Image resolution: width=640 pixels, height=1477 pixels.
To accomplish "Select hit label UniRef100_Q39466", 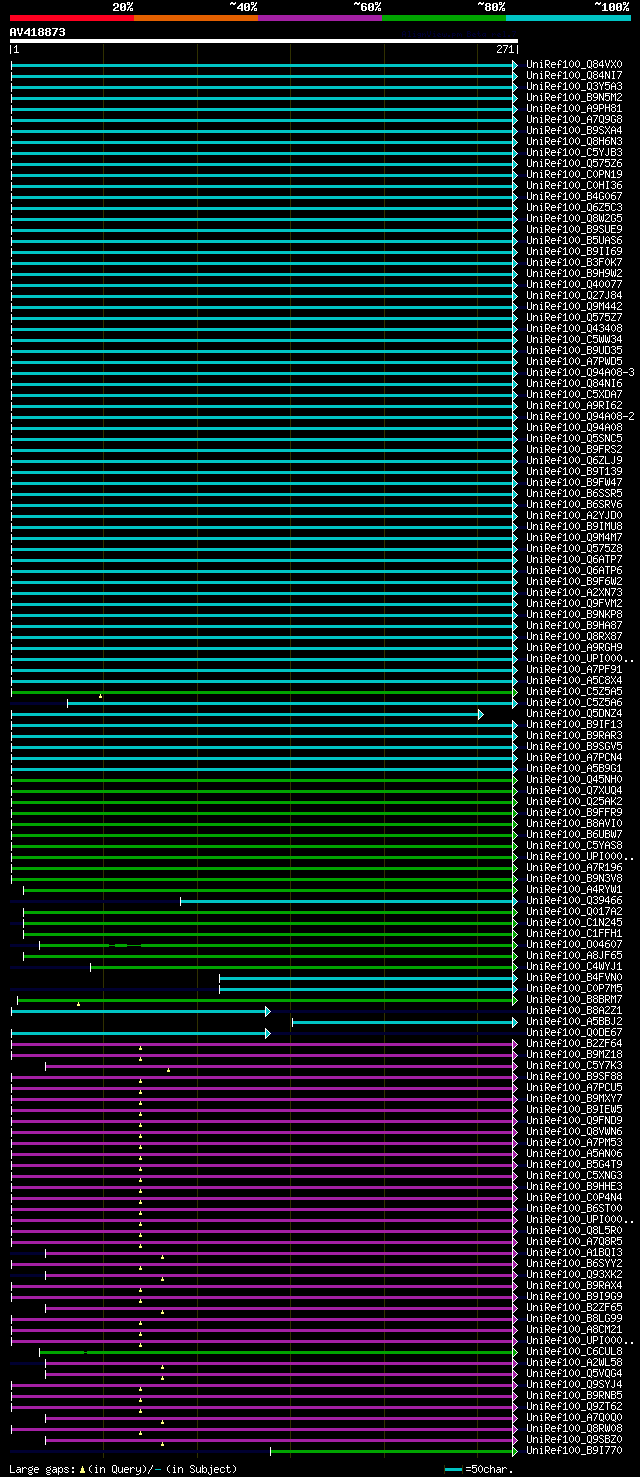I will pos(573,900).
